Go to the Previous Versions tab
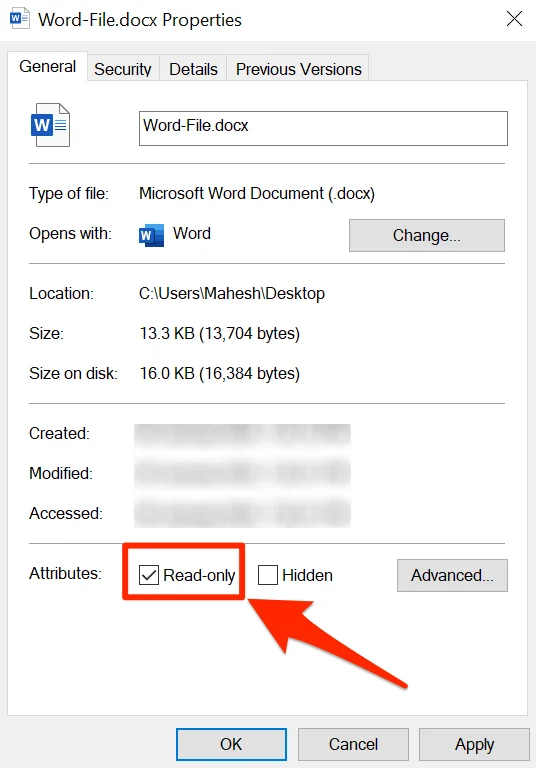The width and height of the screenshot is (536, 768). pos(298,69)
